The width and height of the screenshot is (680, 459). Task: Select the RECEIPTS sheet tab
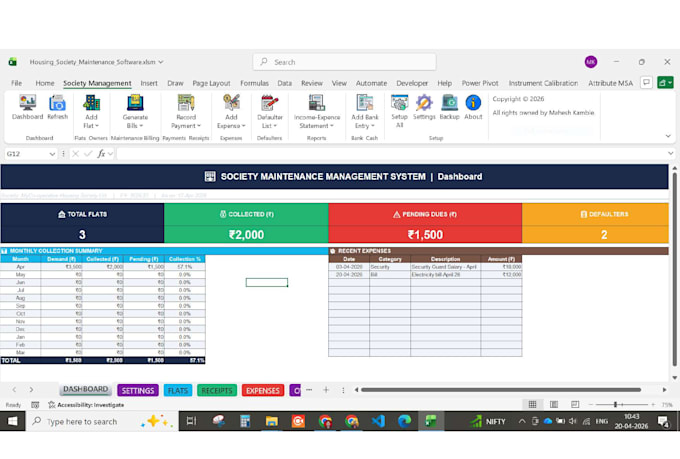(x=217, y=390)
